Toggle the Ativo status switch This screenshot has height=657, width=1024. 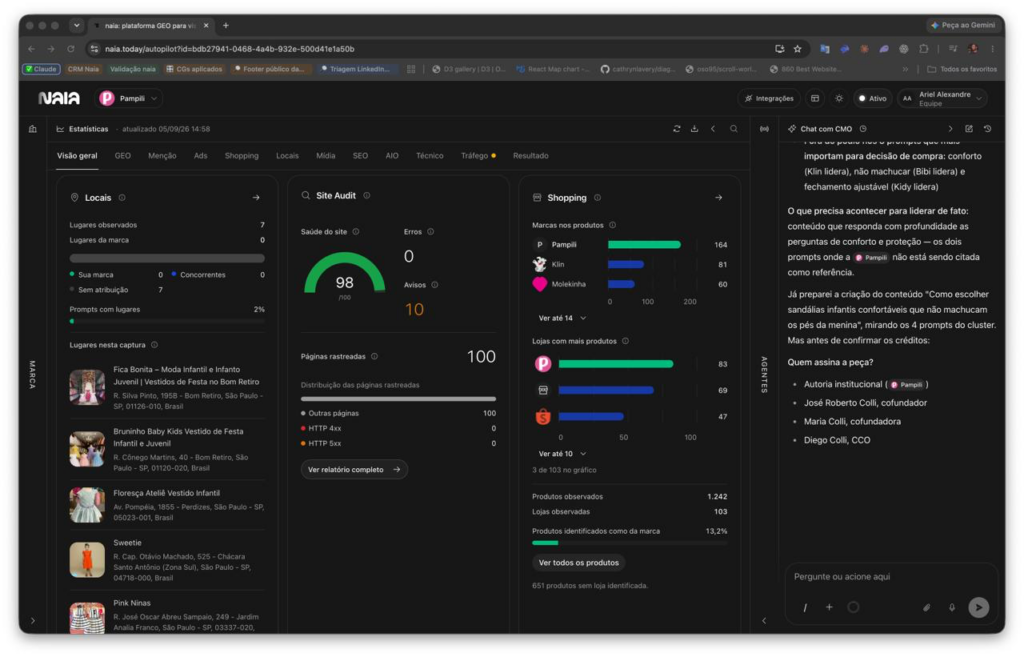tap(872, 99)
